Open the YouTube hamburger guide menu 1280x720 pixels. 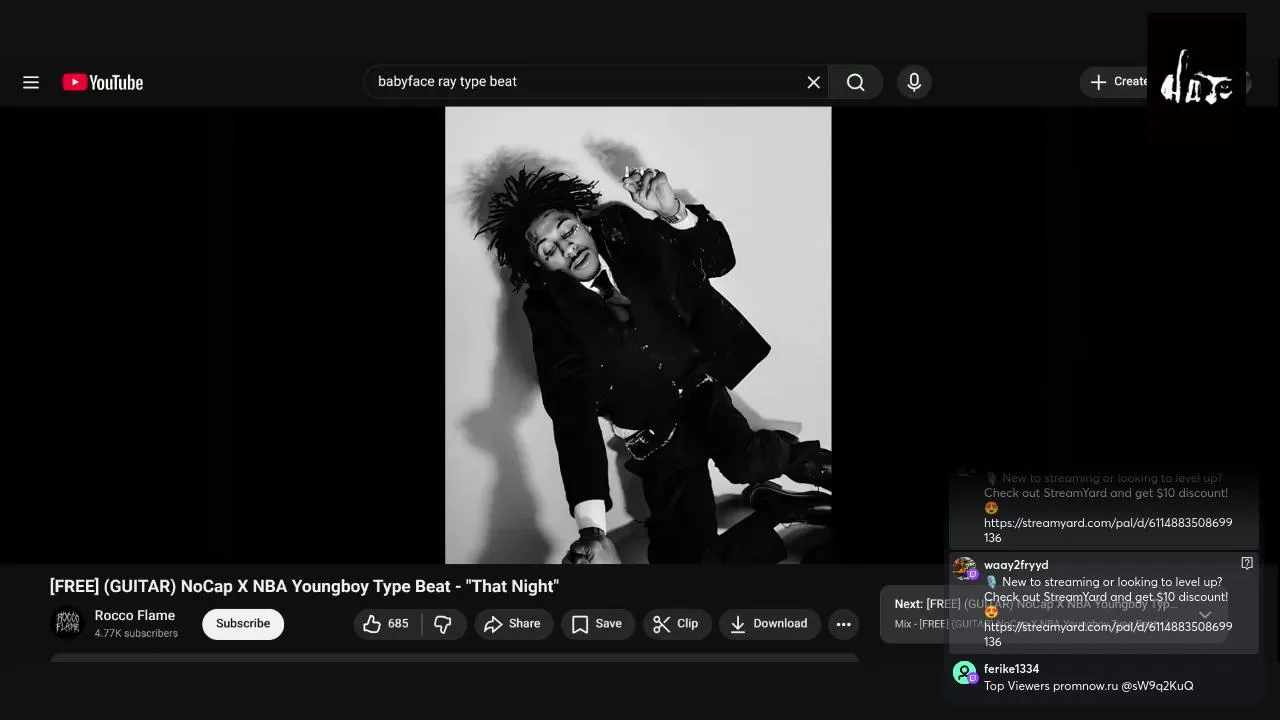[x=31, y=82]
